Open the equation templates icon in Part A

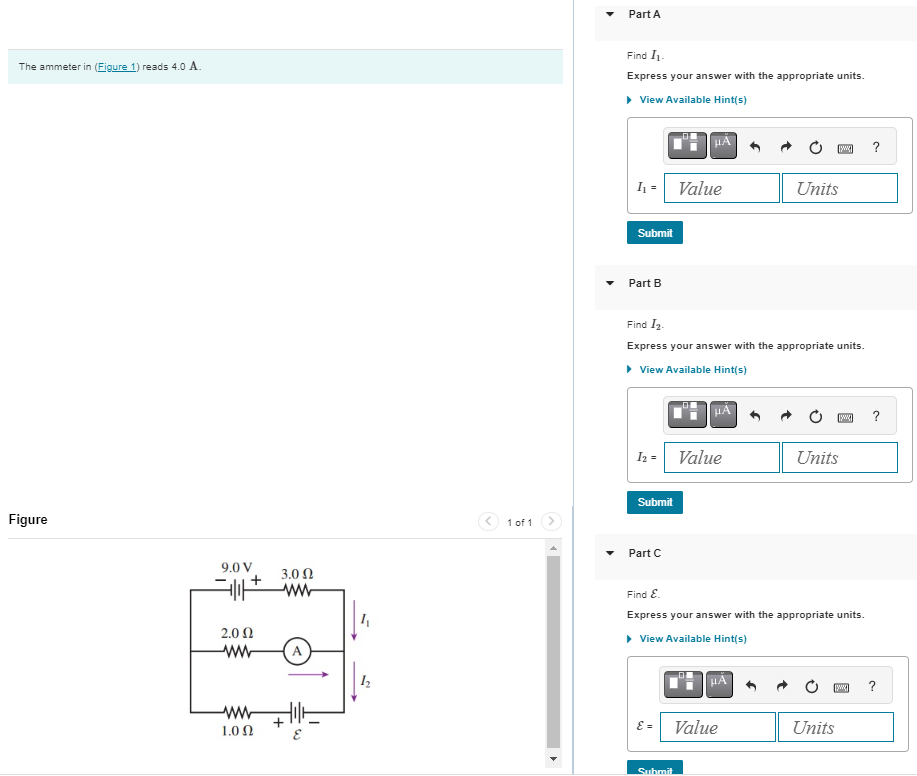pos(687,145)
